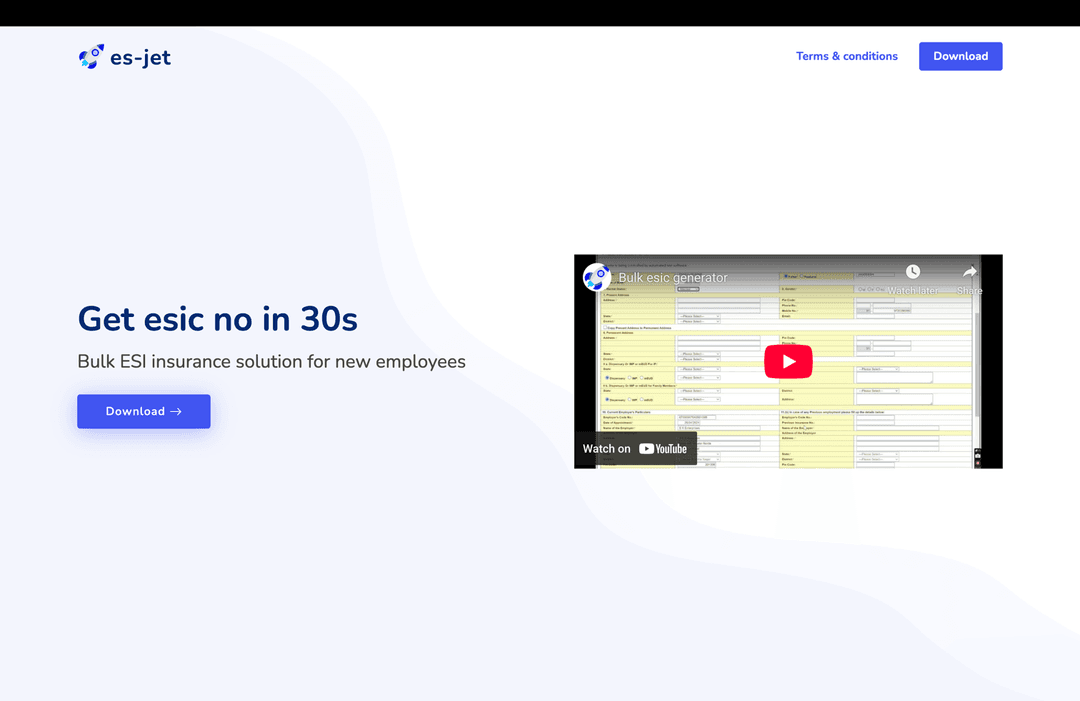Select the Dispensary radio button
1080x701 pixels.
coord(605,377)
